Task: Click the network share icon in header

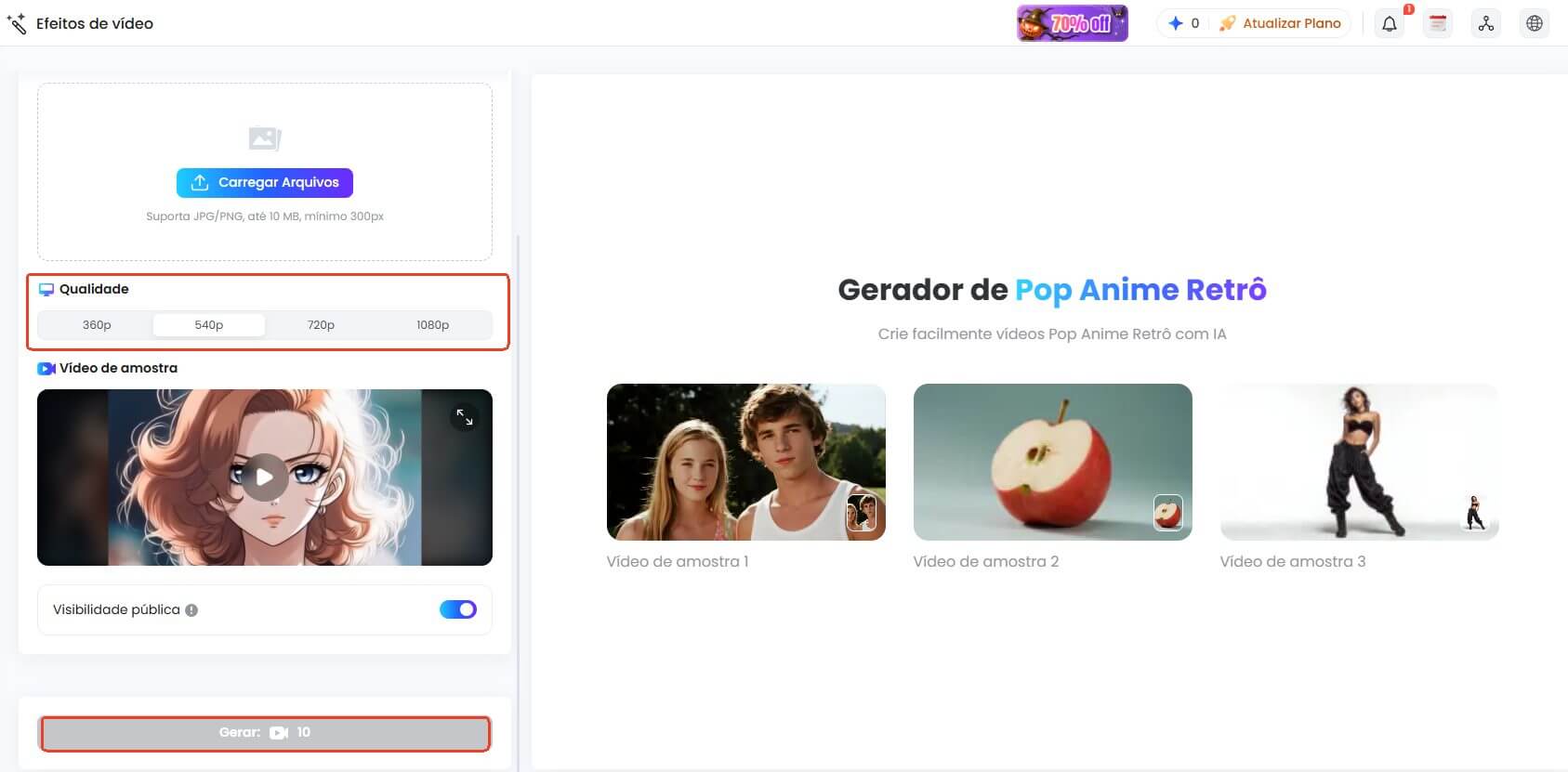Action: (1486, 24)
